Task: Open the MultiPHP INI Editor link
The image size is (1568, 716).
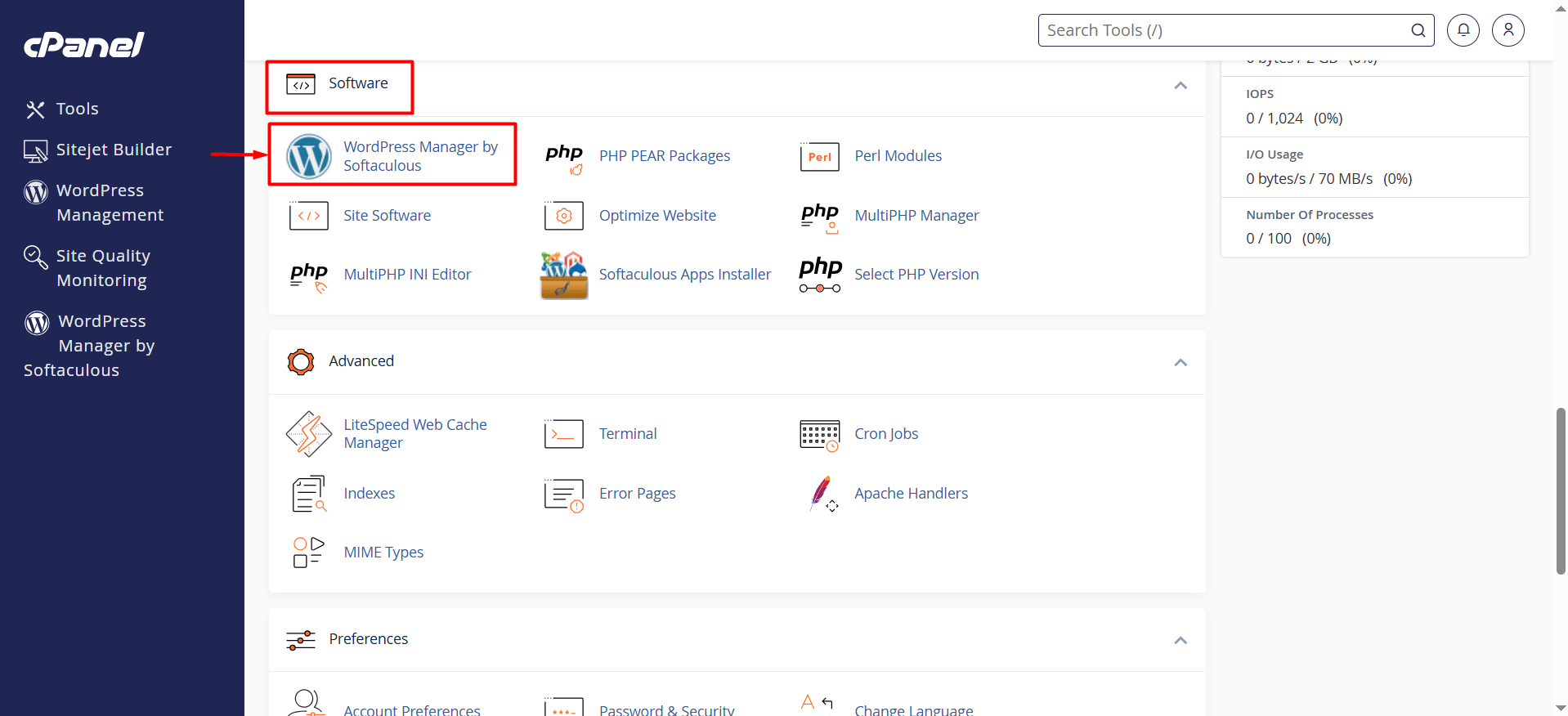Action: [407, 275]
